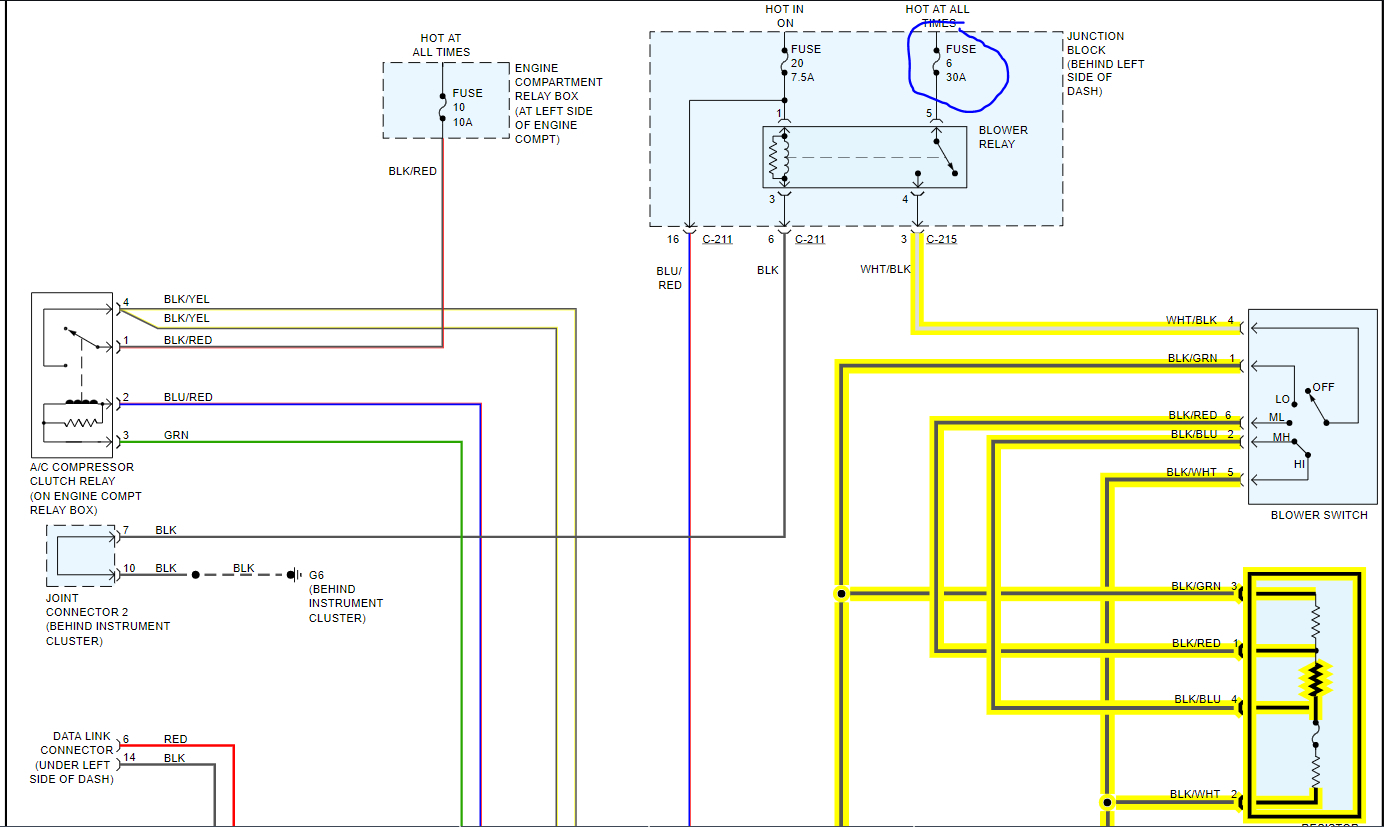Click the JUNCTION BLOCK description text
The width and height of the screenshot is (1384, 827).
[1106, 64]
